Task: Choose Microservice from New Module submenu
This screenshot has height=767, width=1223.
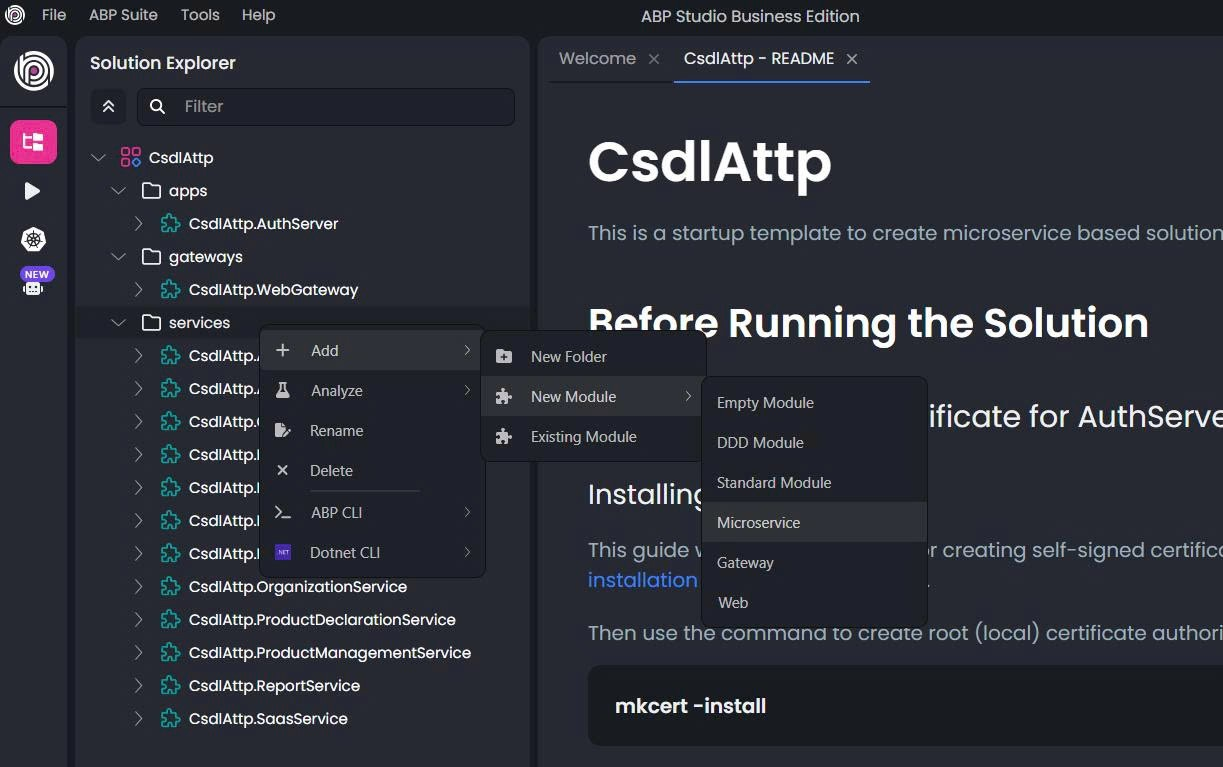Action: 815,522
